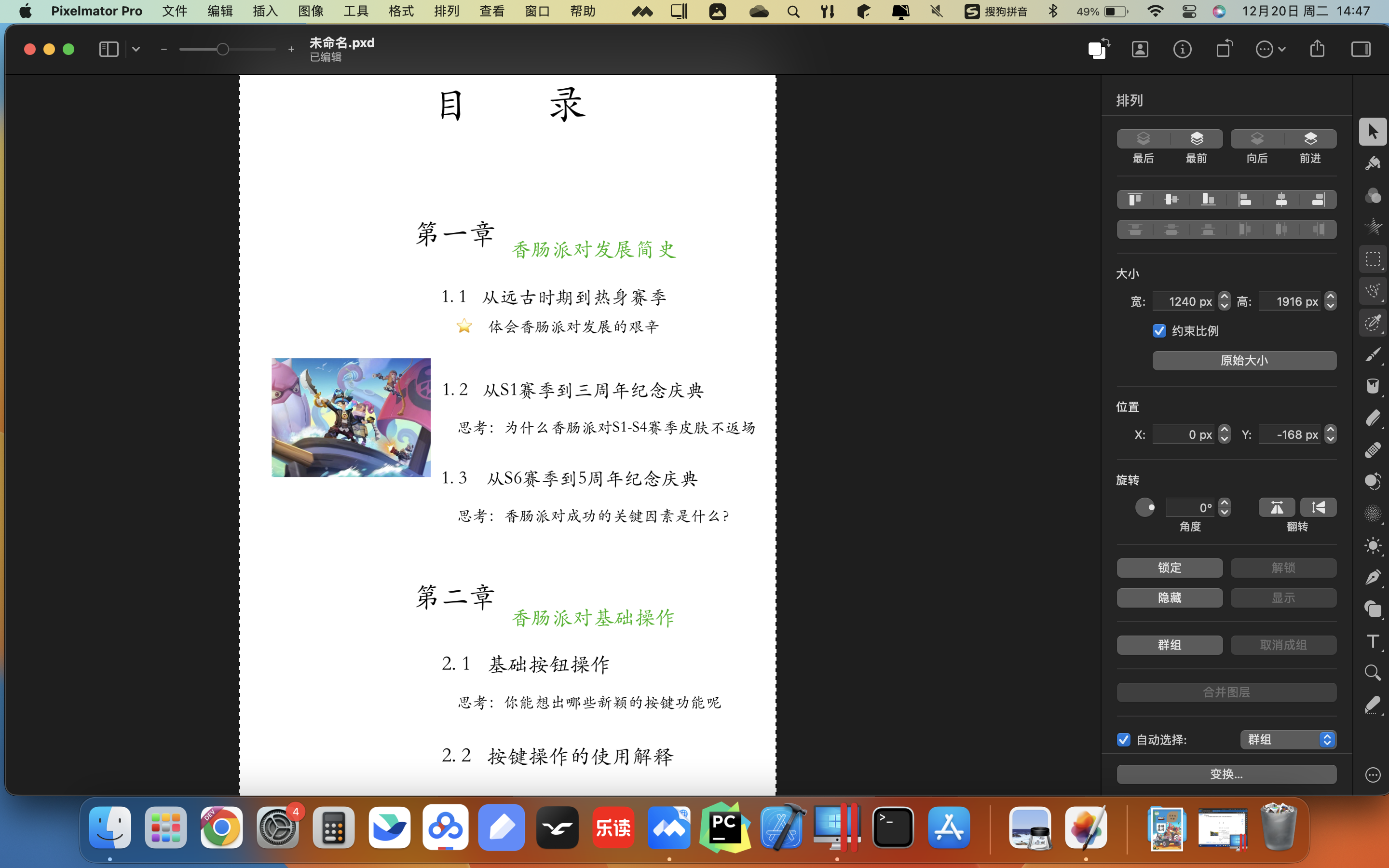Open the 自动选择 群组 dropdown
The image size is (1389, 868).
(x=1288, y=739)
